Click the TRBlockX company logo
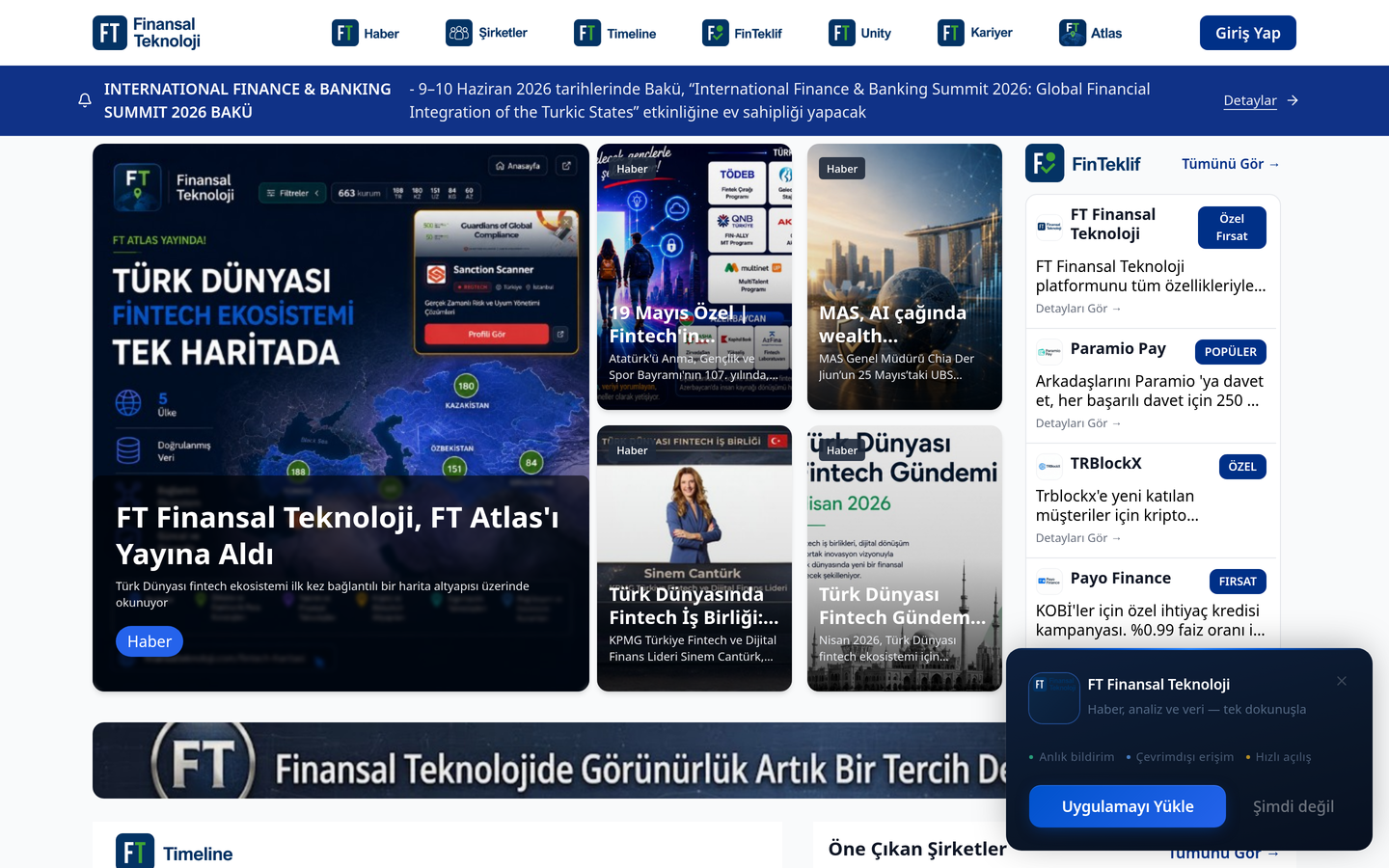The width and height of the screenshot is (1389, 868). tap(1049, 466)
